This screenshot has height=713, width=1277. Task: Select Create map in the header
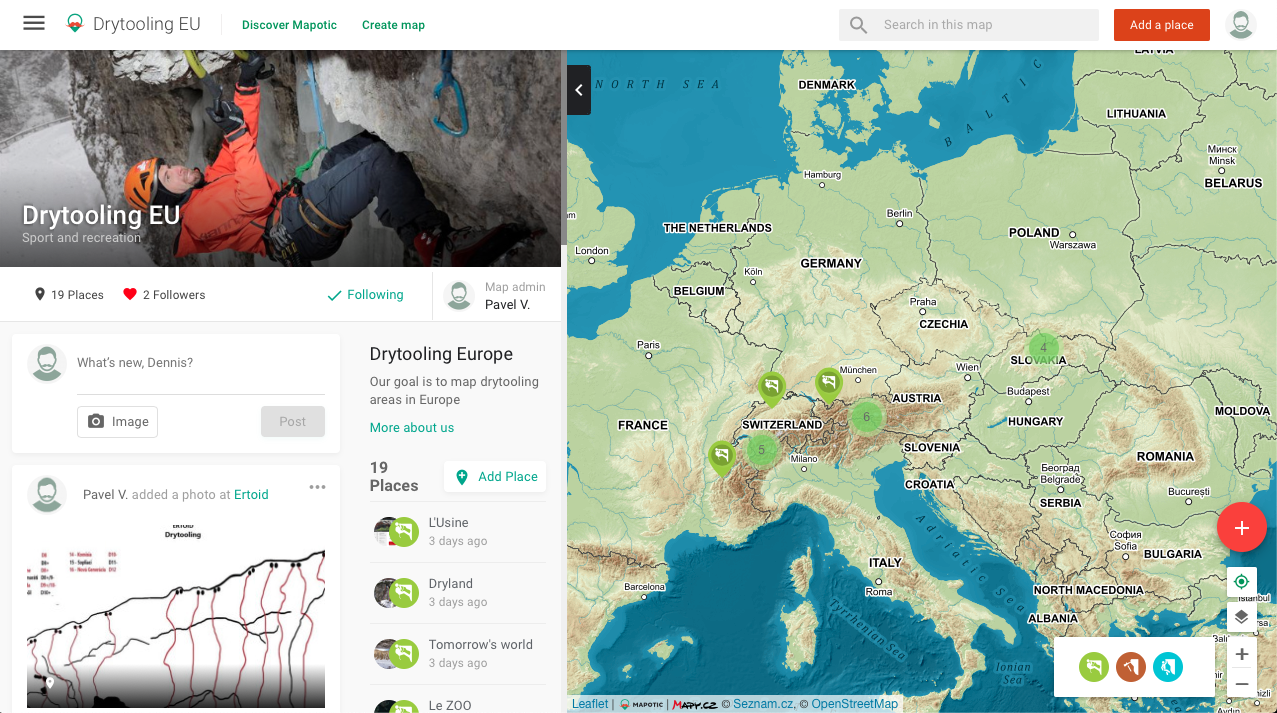tap(393, 25)
